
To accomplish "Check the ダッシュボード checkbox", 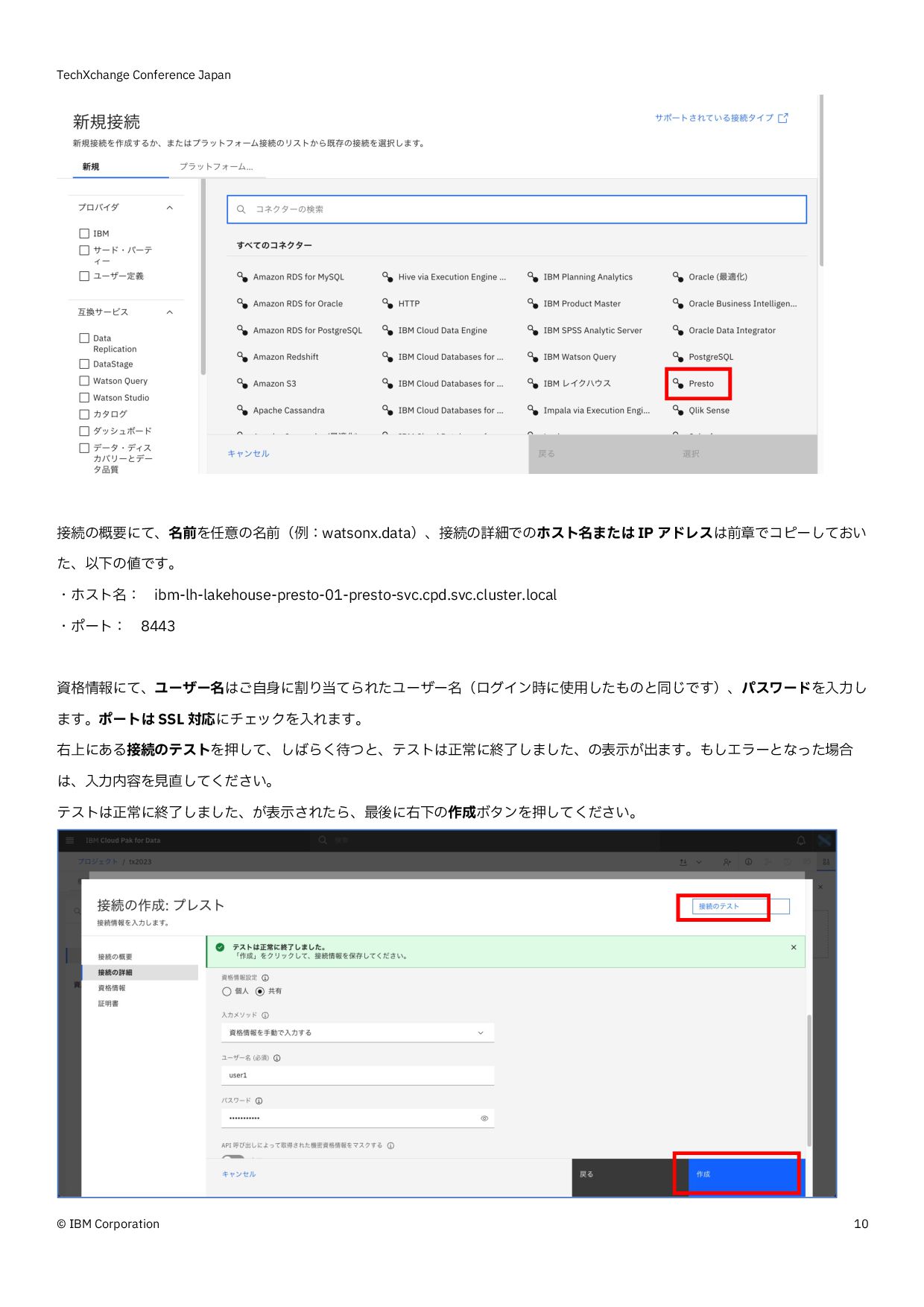I will (x=84, y=431).
